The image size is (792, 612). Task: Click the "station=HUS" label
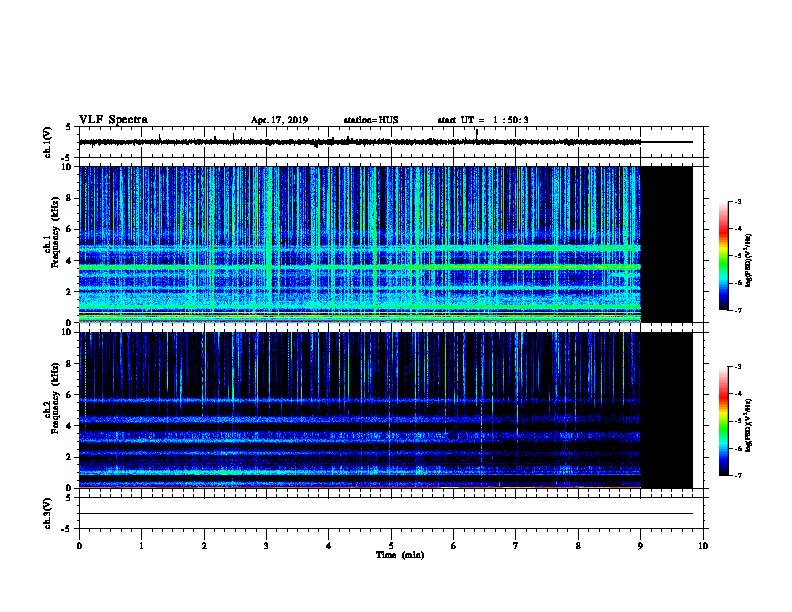pos(371,120)
